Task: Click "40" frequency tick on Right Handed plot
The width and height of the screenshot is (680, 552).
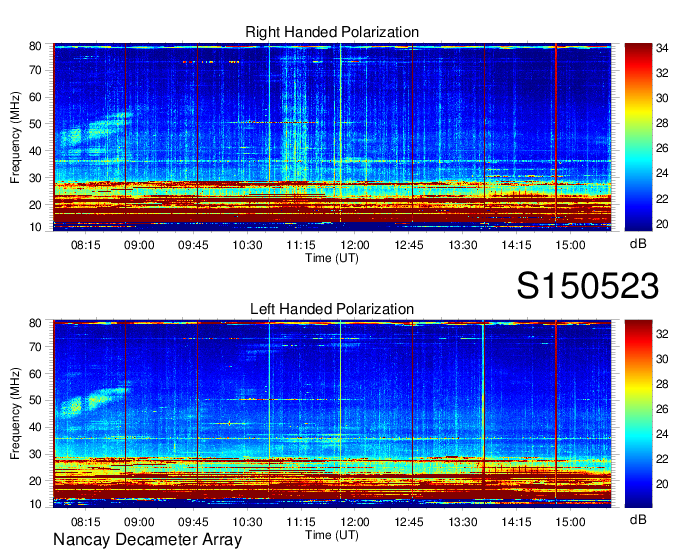Action: [35, 151]
